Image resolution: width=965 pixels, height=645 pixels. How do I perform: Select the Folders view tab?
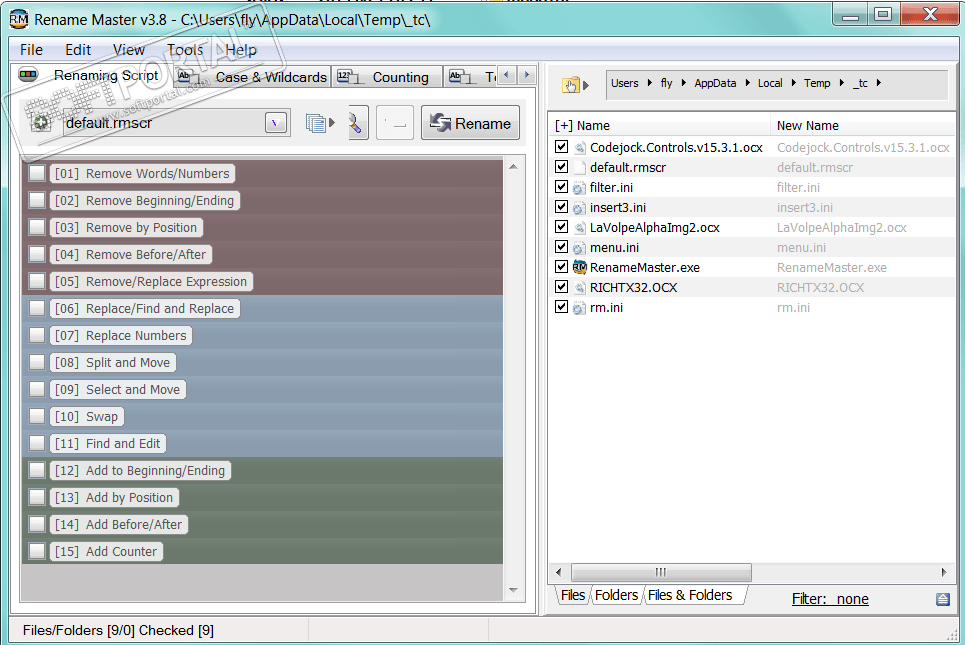(616, 595)
